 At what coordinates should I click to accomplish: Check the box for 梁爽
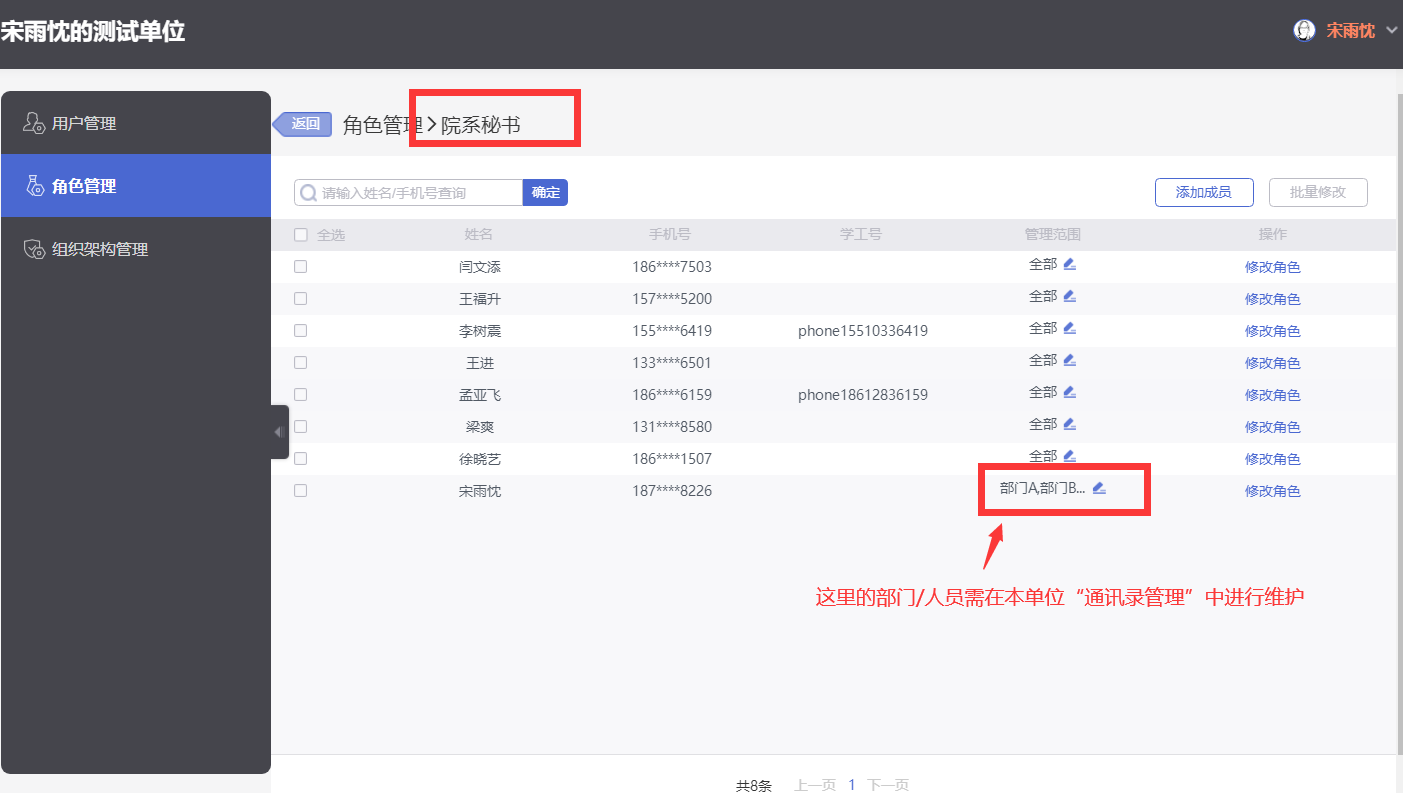tap(301, 427)
